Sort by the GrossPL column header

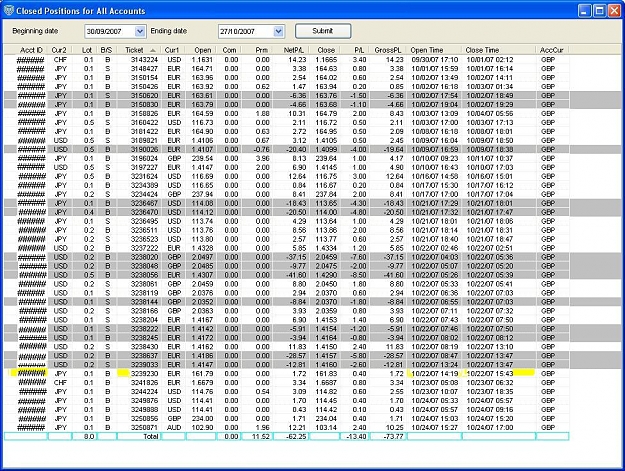pos(387,50)
